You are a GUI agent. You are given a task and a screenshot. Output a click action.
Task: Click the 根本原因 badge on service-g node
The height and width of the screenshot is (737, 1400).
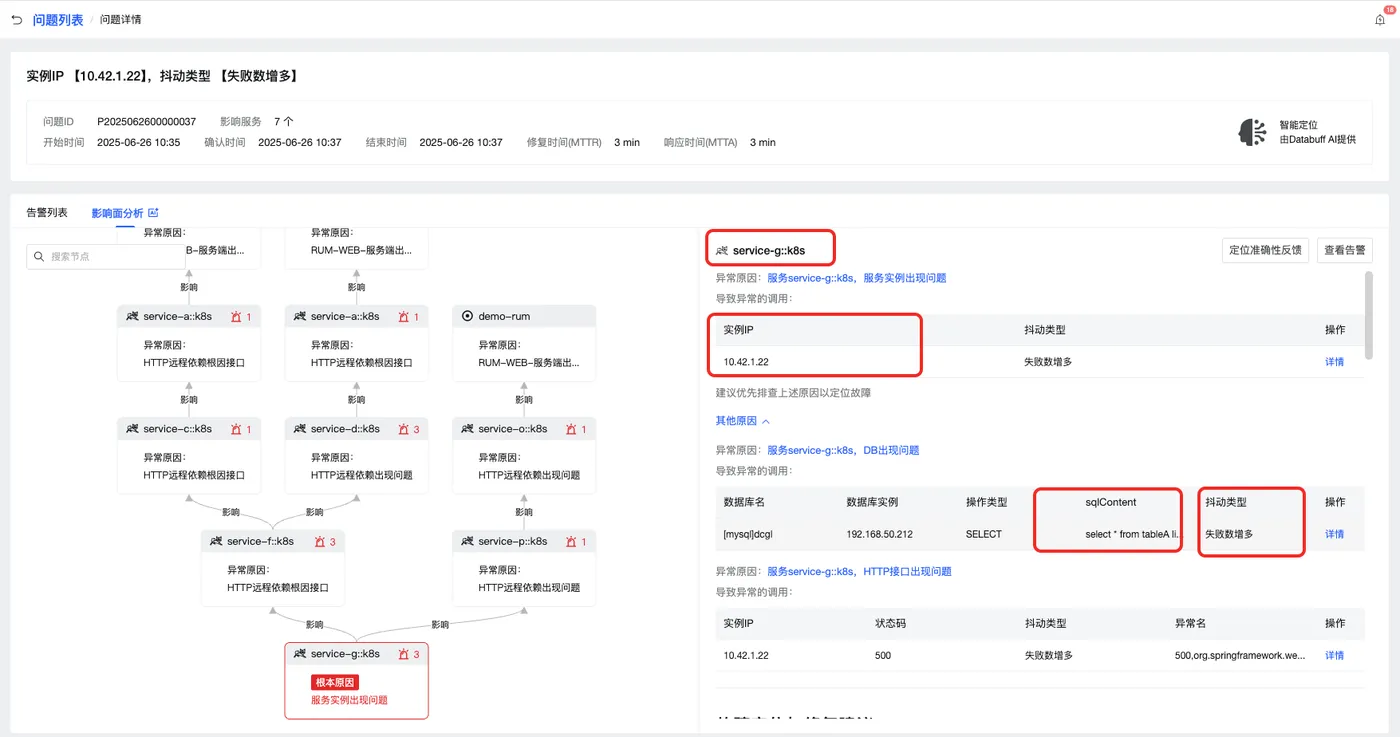335,682
